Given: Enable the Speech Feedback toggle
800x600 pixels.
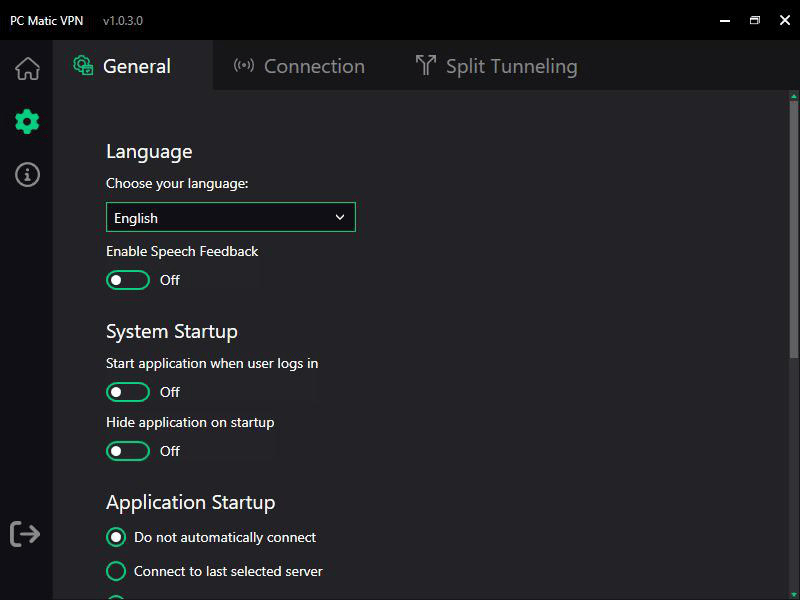Looking at the screenshot, I should pyautogui.click(x=127, y=280).
